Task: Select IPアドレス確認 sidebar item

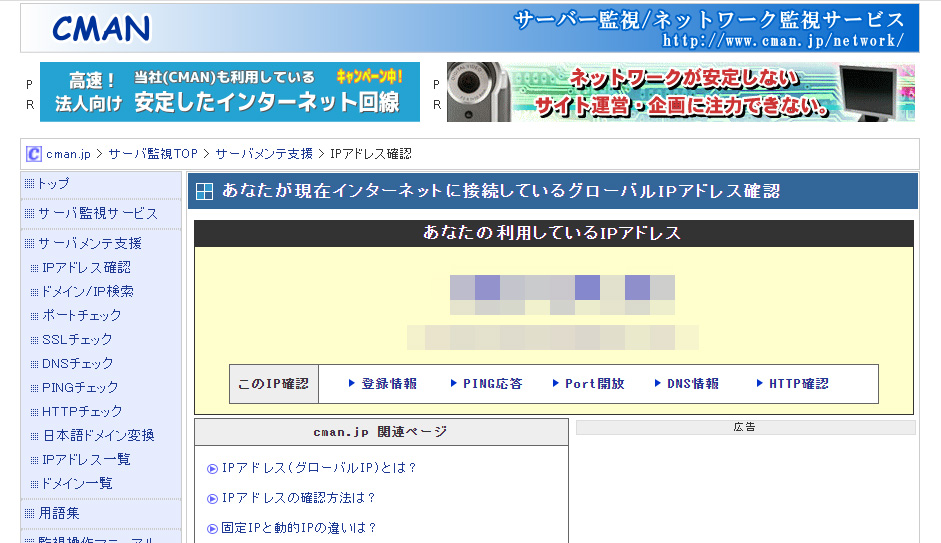Action: (86, 268)
